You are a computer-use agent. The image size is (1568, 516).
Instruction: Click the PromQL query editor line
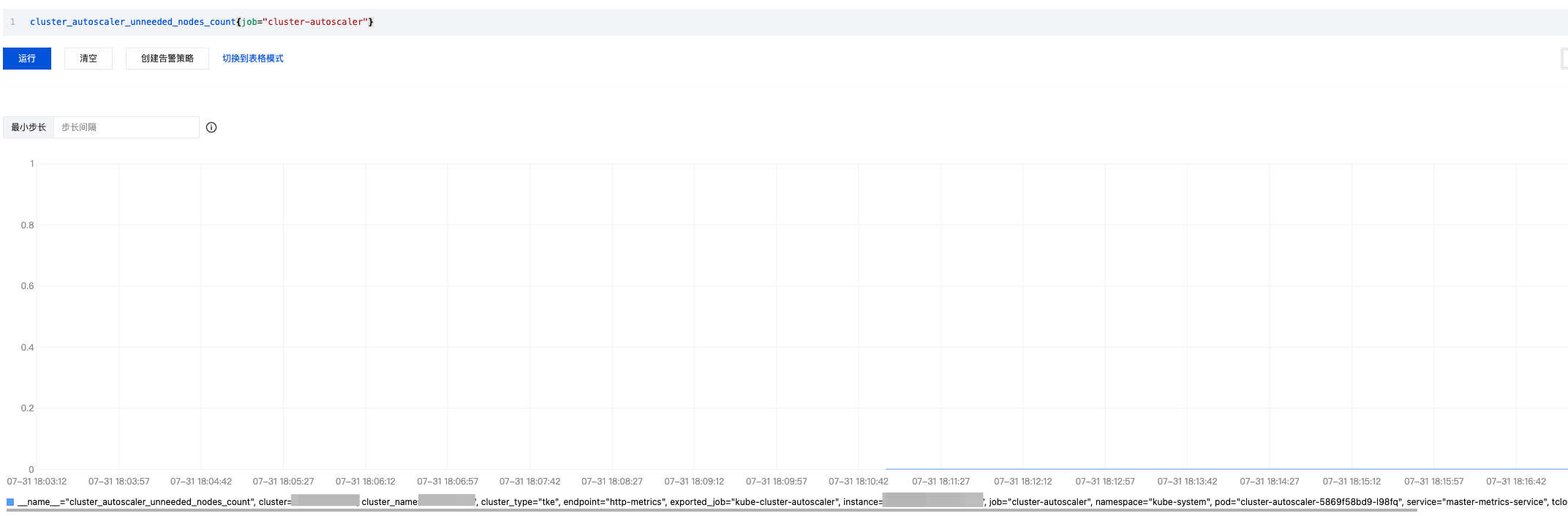785,22
